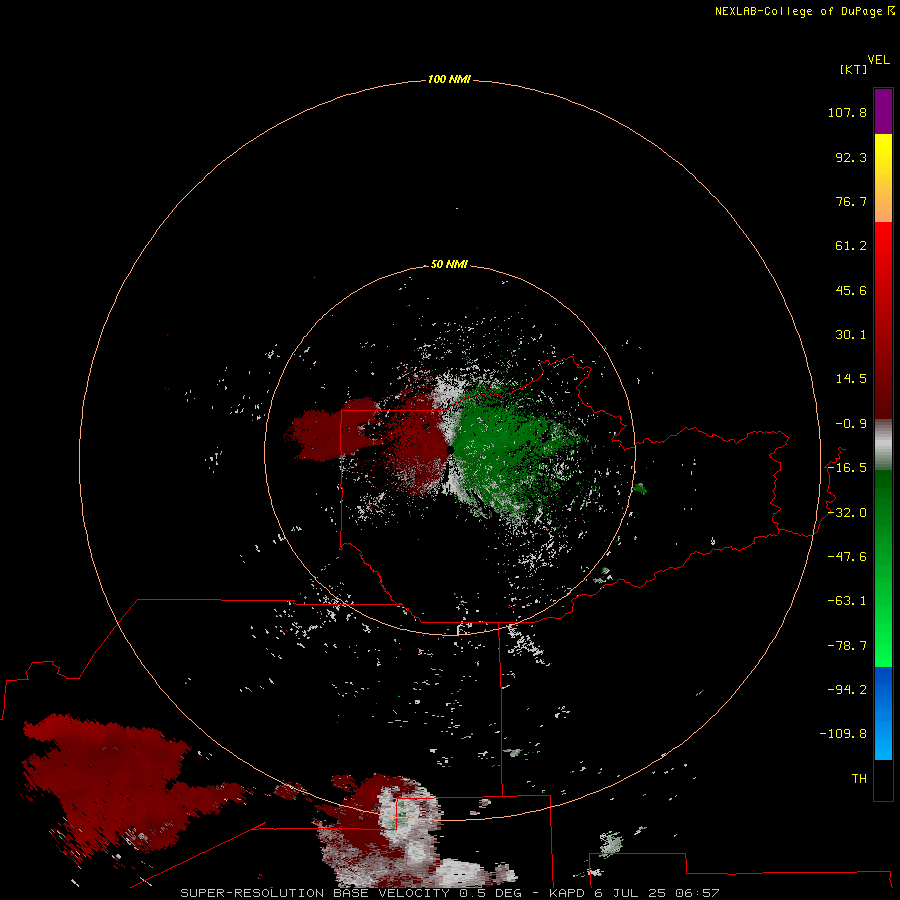Click the 30.1 legend value
Screen dimensions: 900x900
point(851,335)
